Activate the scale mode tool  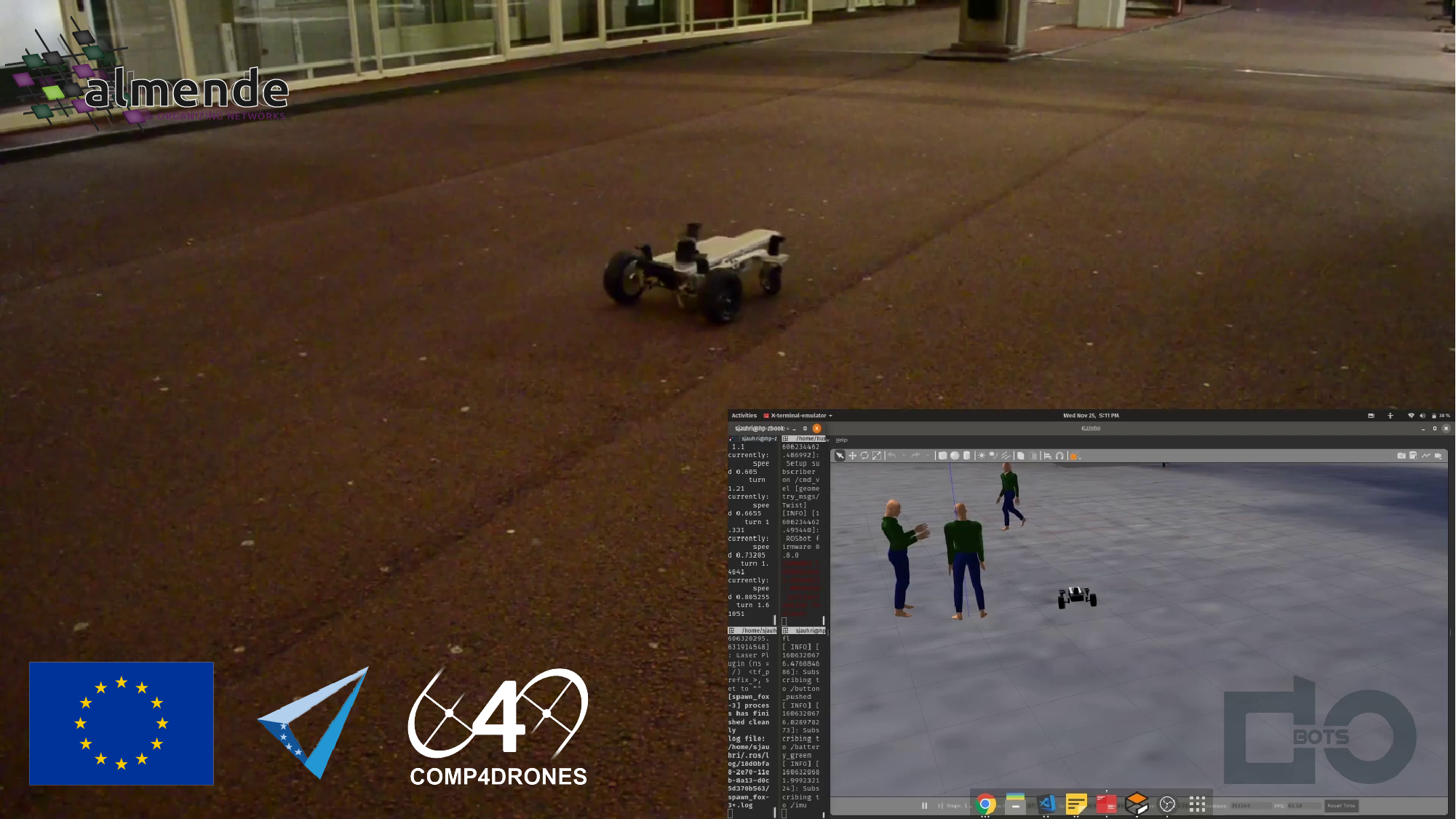877,456
